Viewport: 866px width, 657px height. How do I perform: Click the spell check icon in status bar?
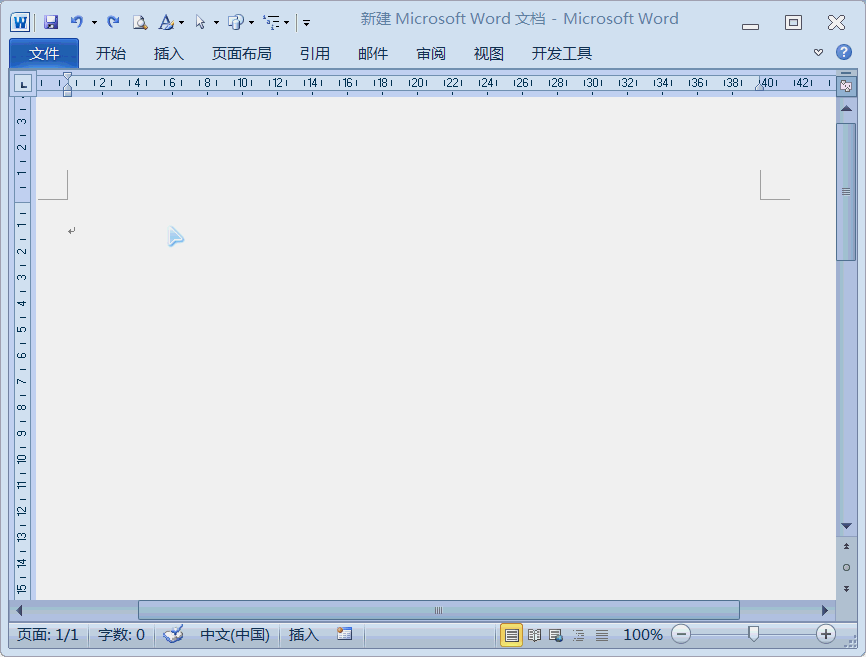(x=172, y=634)
